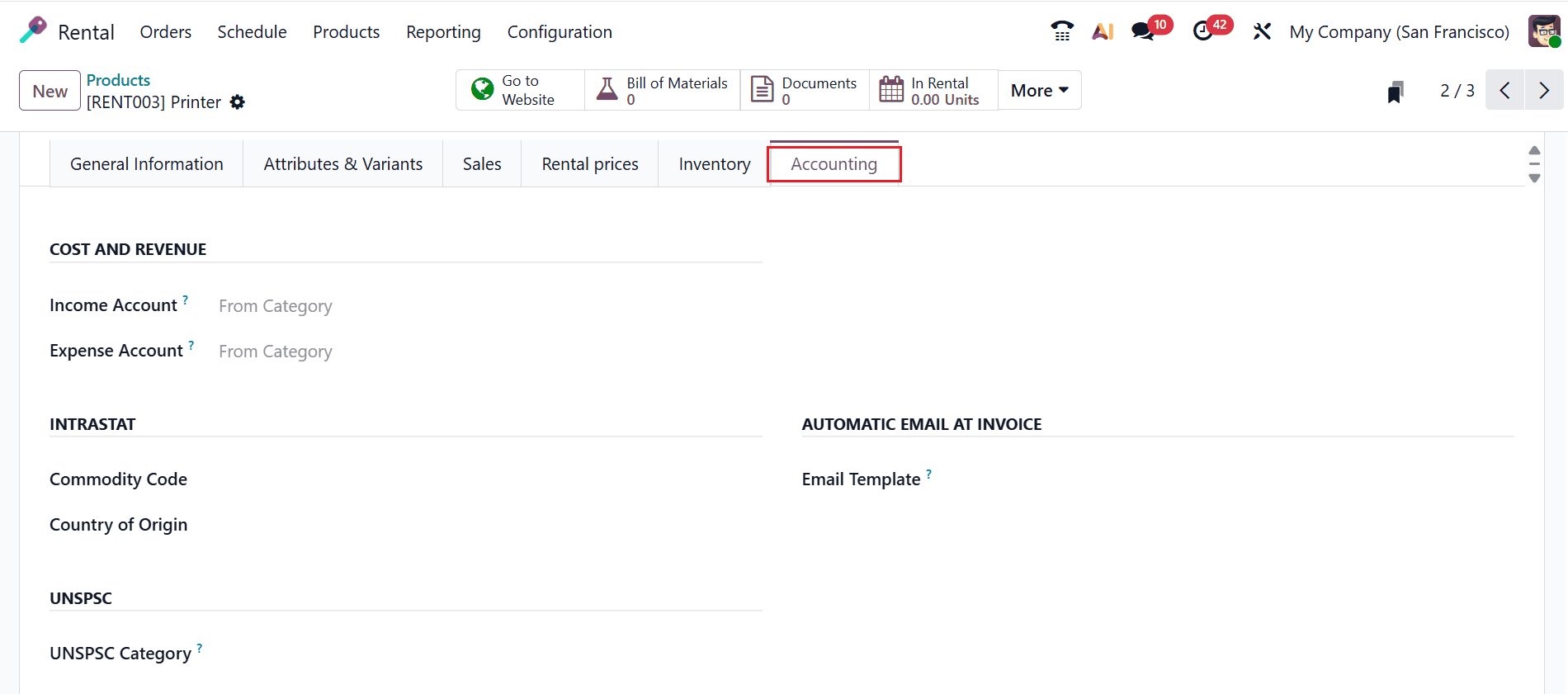Open the conversations messages icon with 10 badge

tap(1151, 30)
